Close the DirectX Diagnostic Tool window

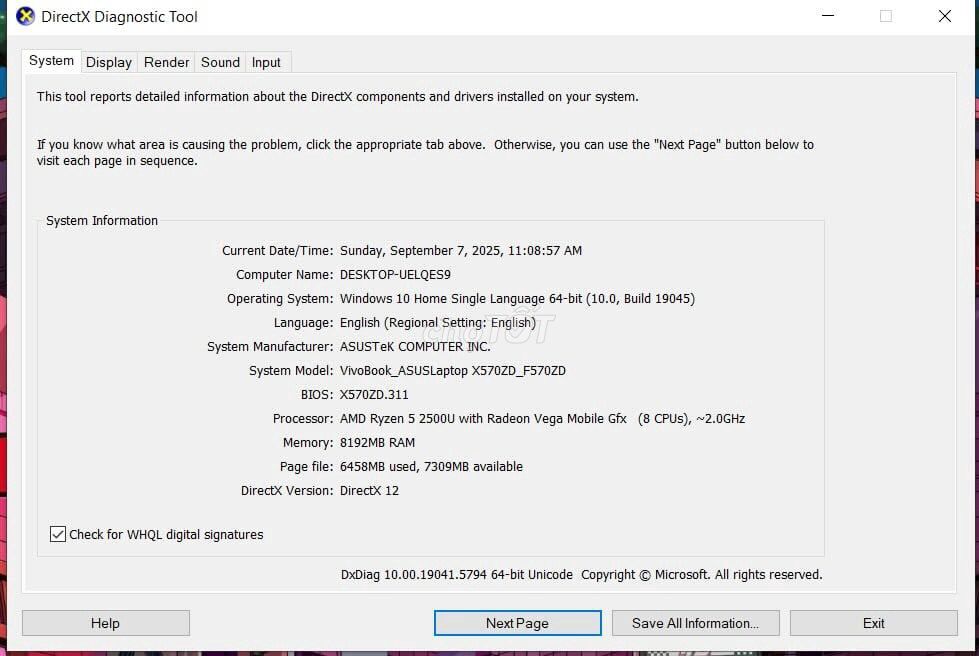tap(944, 16)
